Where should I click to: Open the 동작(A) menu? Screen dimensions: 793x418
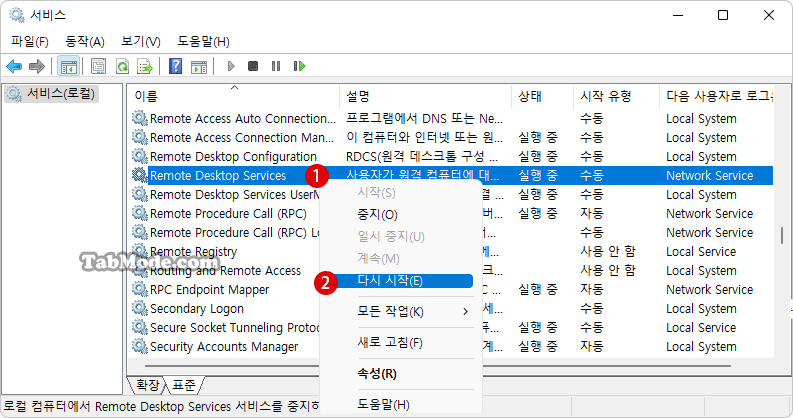85,41
